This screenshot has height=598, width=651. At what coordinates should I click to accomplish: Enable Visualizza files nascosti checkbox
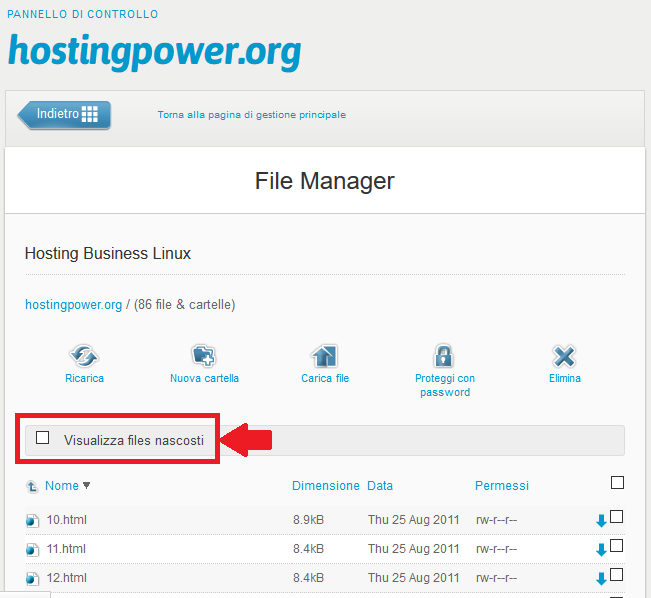coord(43,438)
